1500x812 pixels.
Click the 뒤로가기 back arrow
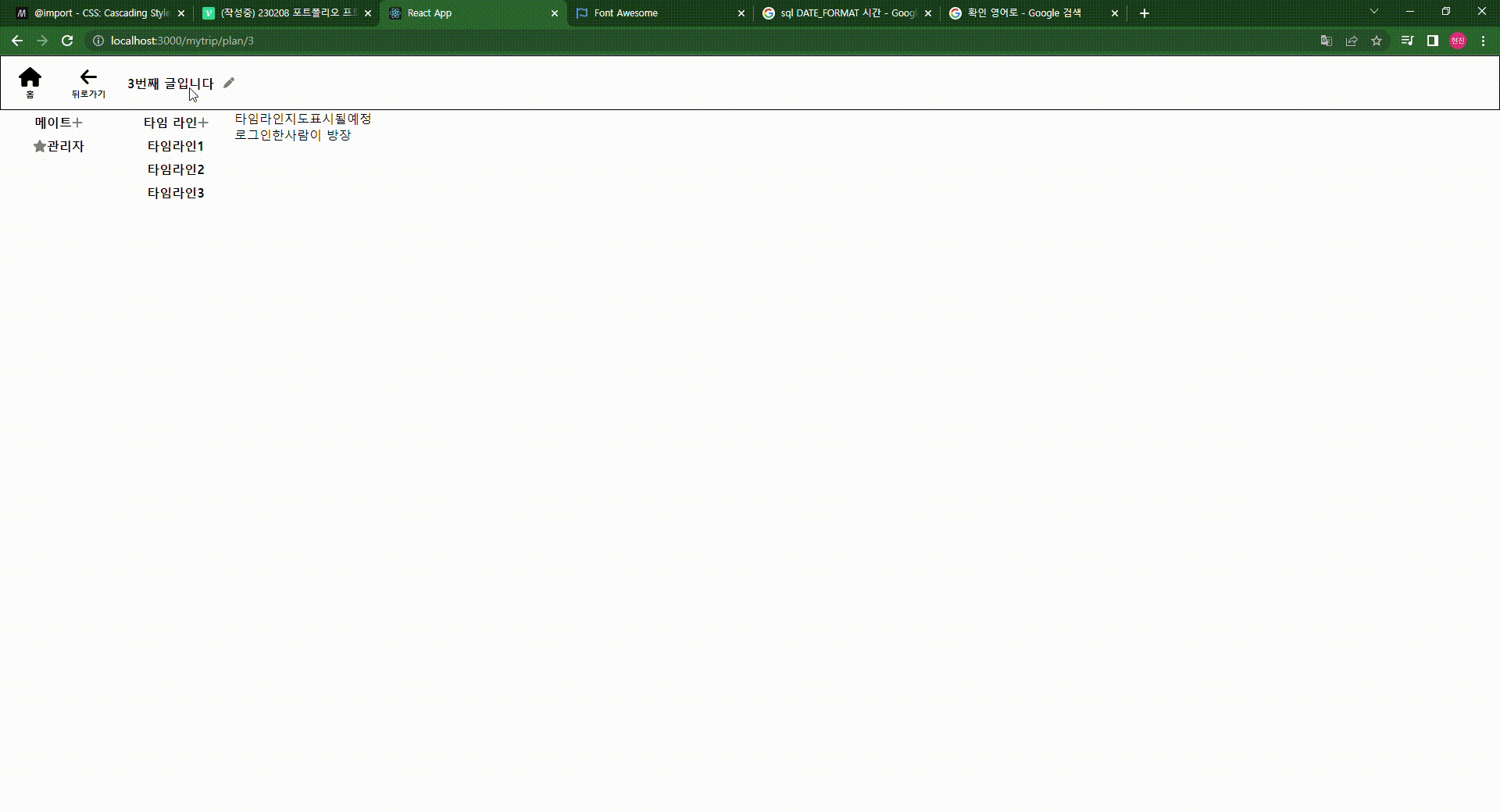(88, 77)
